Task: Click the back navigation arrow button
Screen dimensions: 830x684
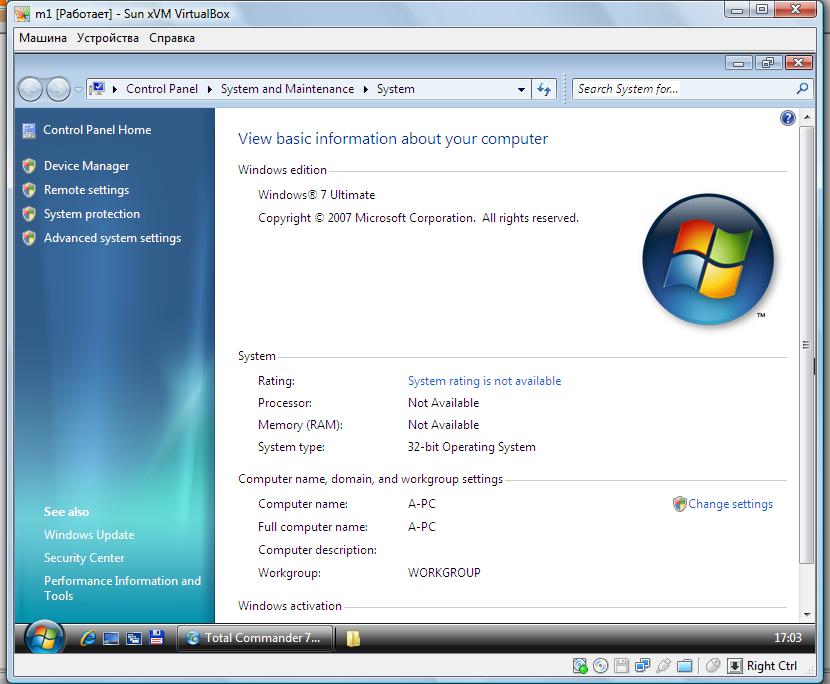Action: click(30, 89)
